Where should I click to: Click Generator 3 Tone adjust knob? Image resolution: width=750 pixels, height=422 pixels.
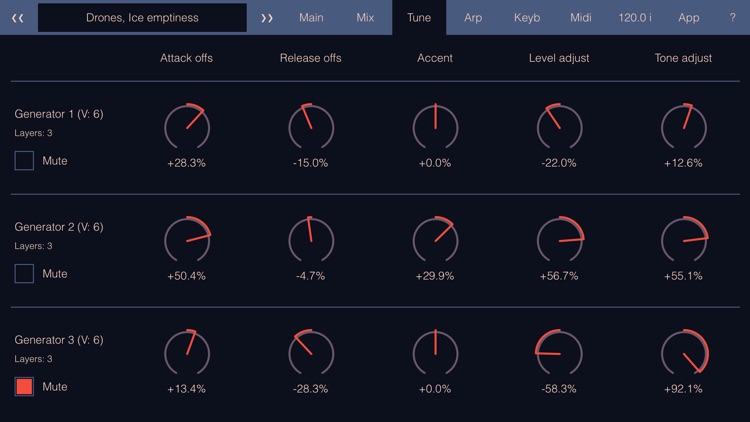click(x=684, y=353)
